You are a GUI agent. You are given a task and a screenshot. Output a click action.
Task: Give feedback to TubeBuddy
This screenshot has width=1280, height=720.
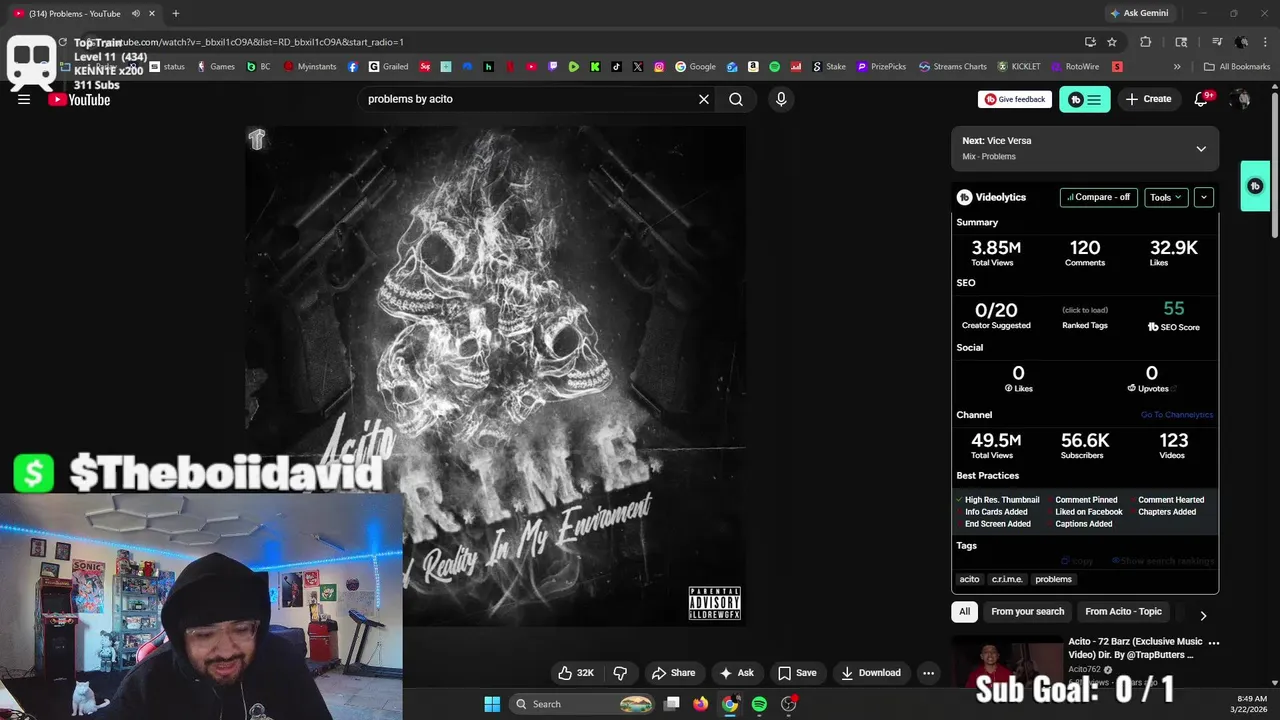(1015, 99)
